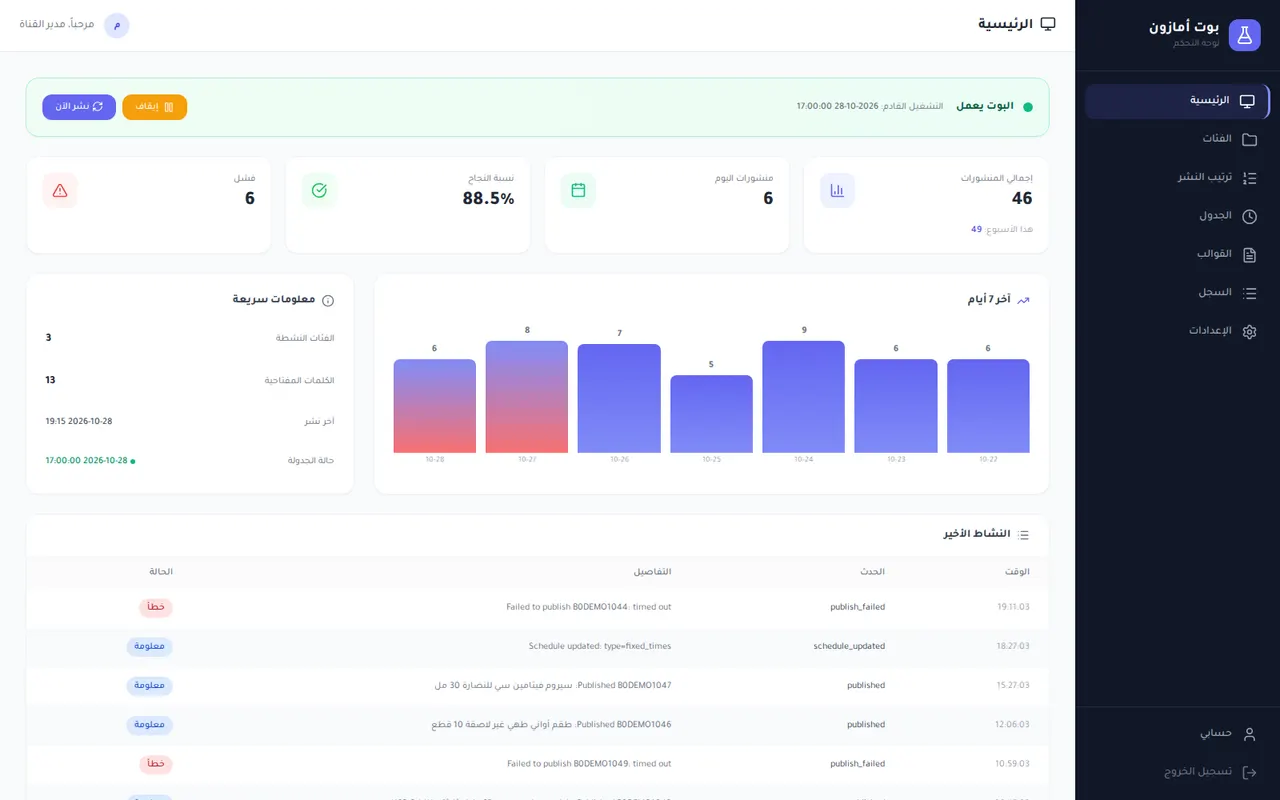Open الفئات via its folder icon in sidebar
The image size is (1280, 800).
click(1249, 139)
